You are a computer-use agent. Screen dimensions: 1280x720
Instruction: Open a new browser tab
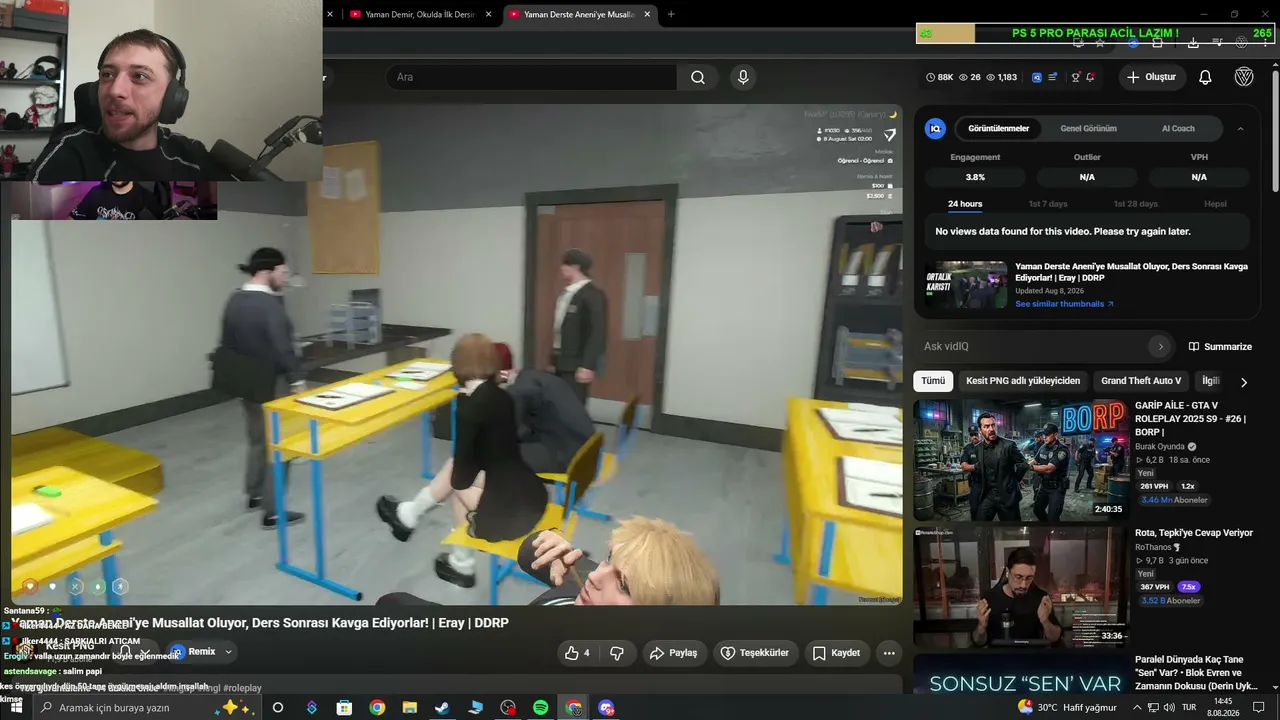pyautogui.click(x=671, y=14)
